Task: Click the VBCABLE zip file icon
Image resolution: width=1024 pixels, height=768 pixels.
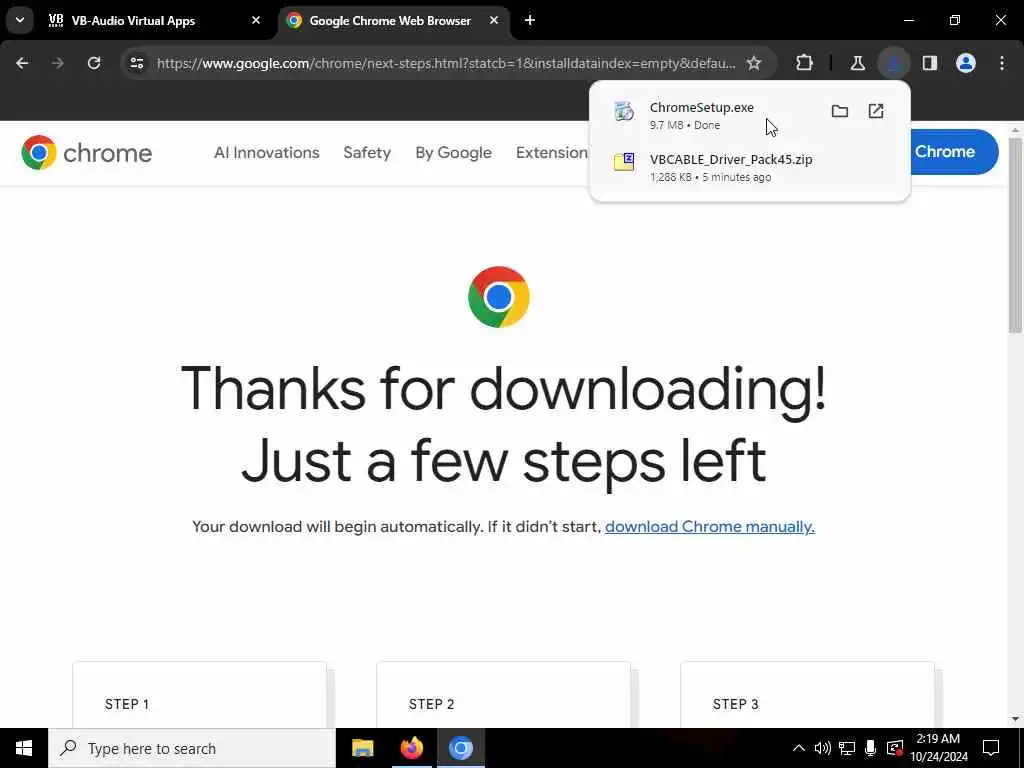Action: [x=624, y=162]
